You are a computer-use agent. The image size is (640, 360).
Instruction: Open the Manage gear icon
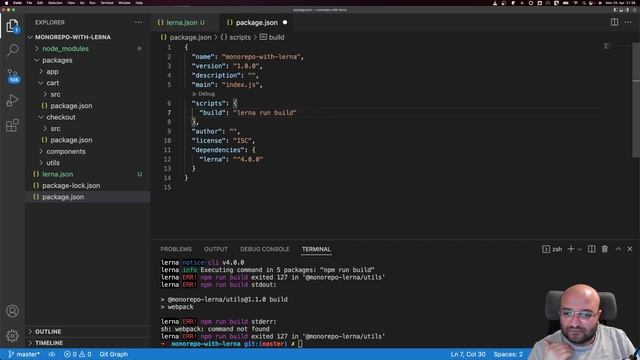click(x=12, y=336)
